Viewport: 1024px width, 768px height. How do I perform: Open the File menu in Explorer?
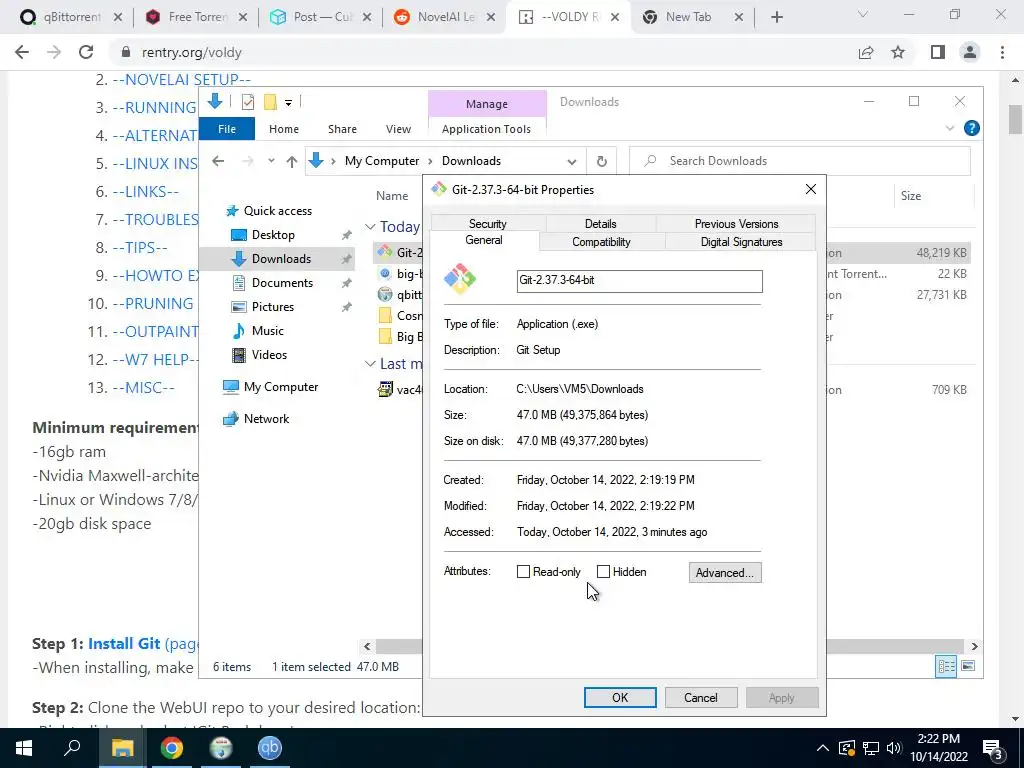(x=227, y=129)
